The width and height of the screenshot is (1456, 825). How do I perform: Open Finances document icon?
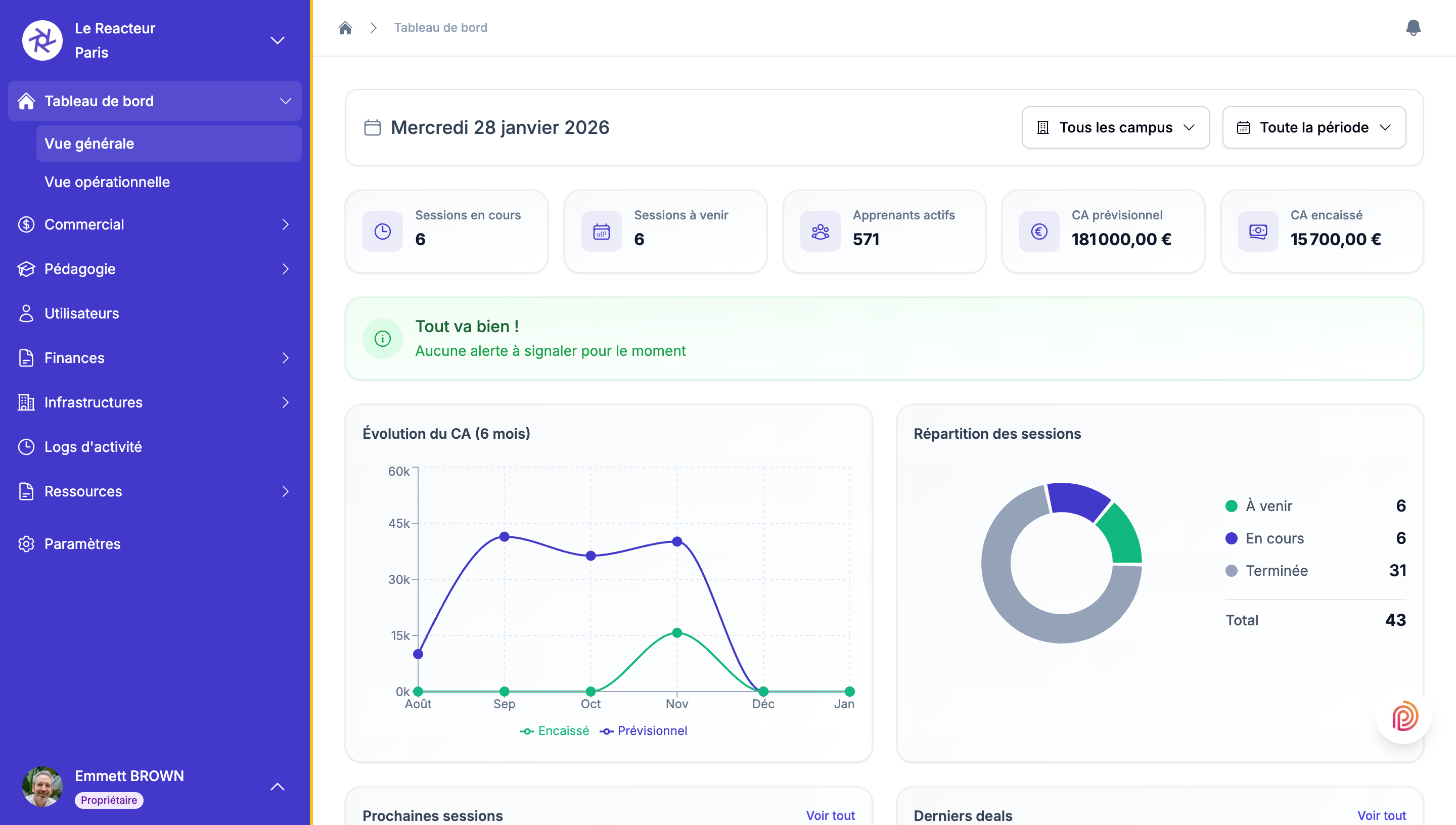click(x=26, y=357)
